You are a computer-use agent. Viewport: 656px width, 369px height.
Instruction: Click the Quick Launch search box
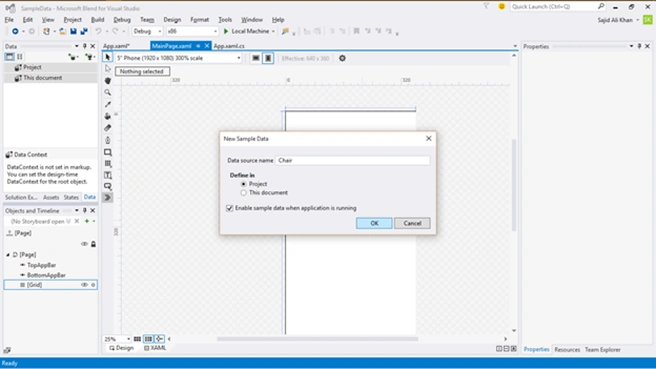[558, 6]
